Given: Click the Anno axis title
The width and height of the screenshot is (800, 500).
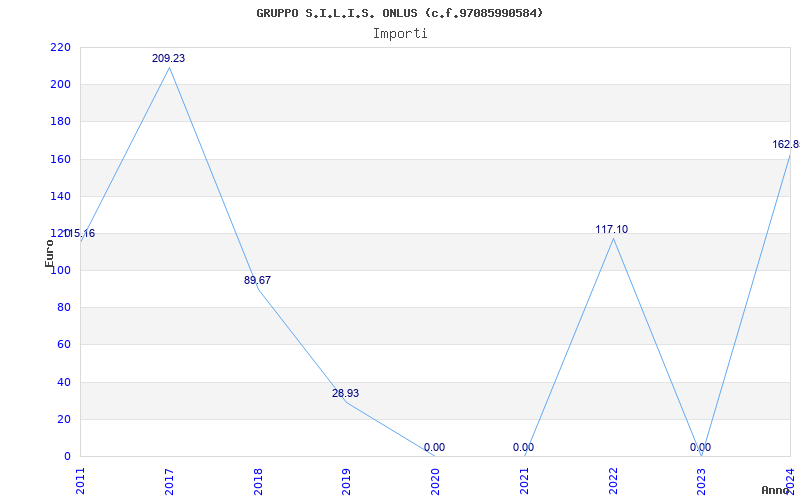Looking at the screenshot, I should click(775, 490).
